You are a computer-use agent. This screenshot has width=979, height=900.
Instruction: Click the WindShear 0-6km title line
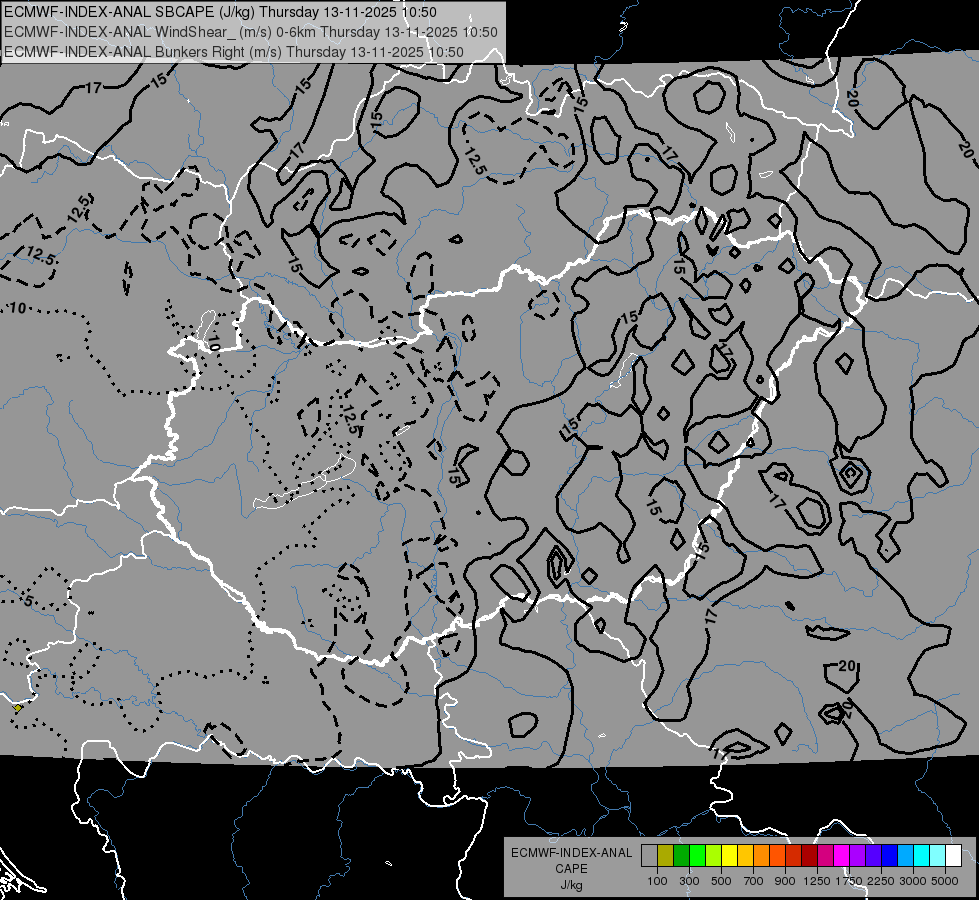click(x=250, y=32)
